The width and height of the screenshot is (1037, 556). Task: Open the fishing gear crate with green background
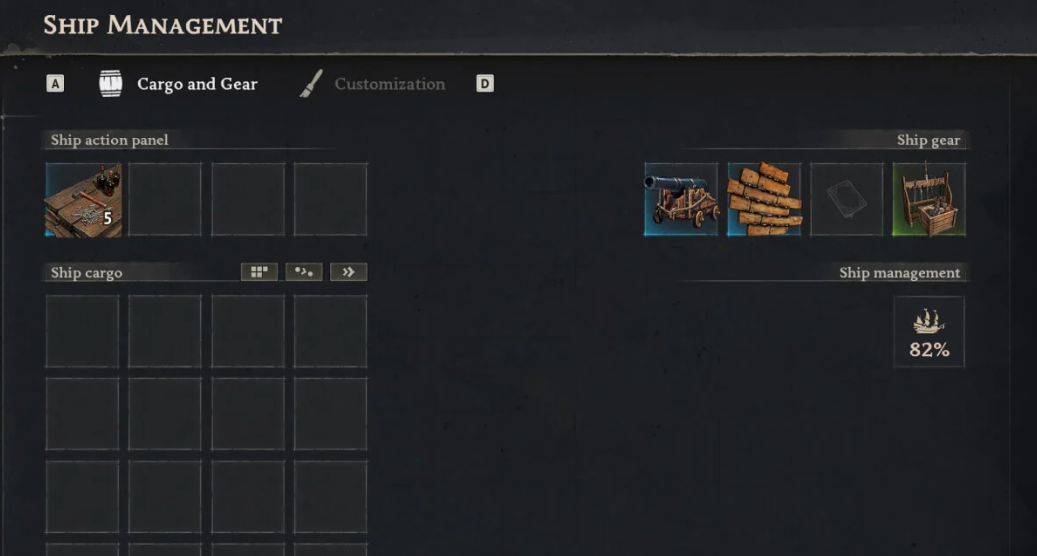click(x=929, y=200)
